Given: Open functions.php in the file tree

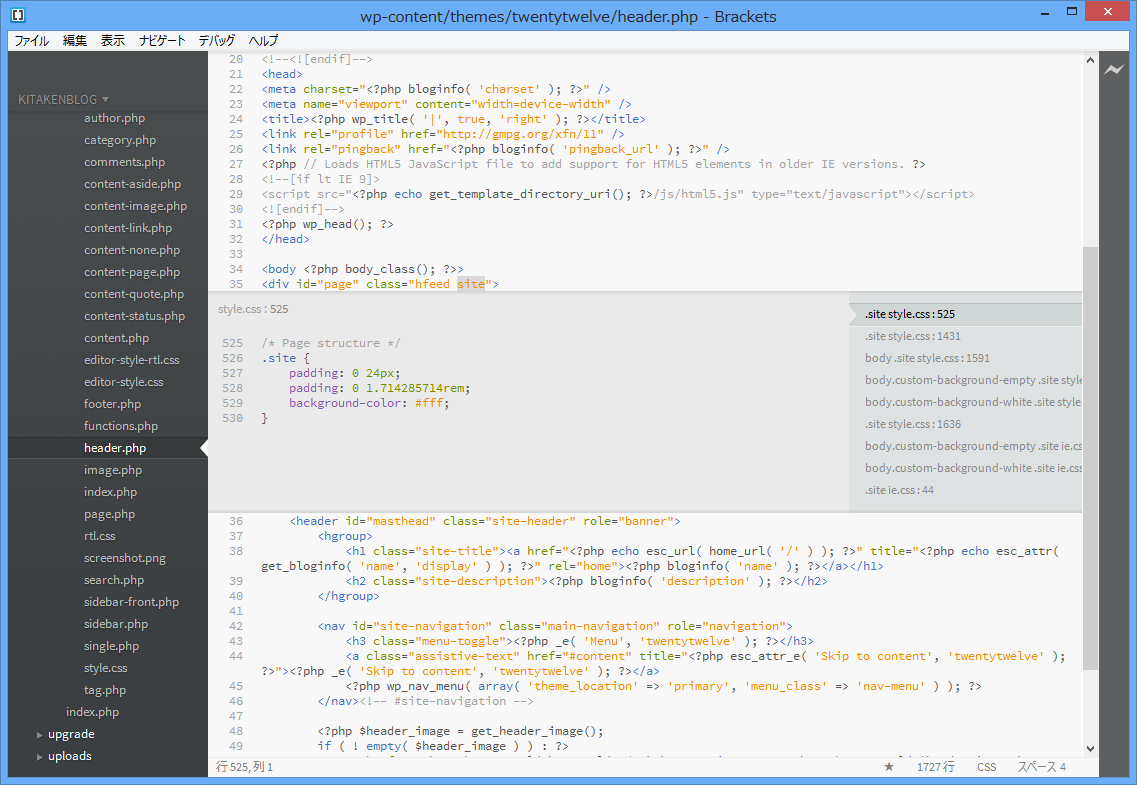Looking at the screenshot, I should pos(121,426).
